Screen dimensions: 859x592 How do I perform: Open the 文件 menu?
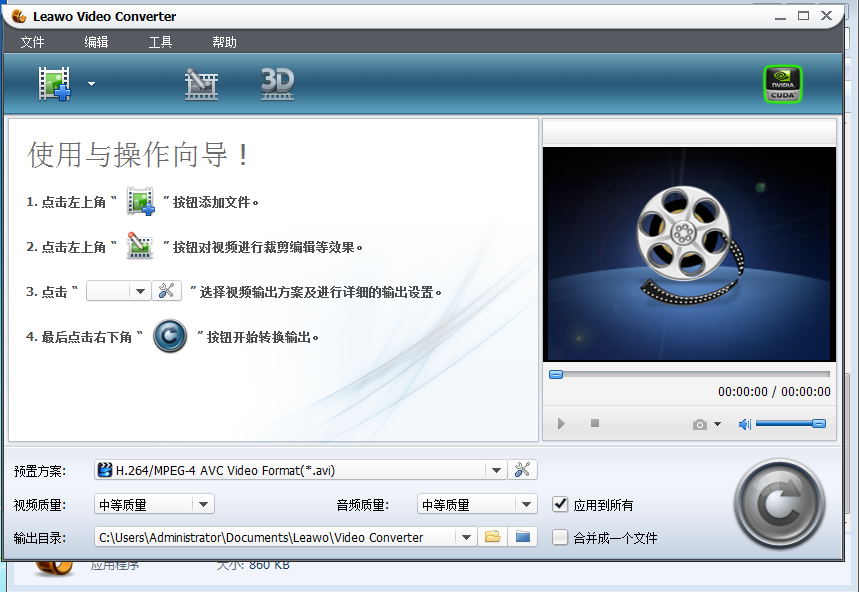33,42
